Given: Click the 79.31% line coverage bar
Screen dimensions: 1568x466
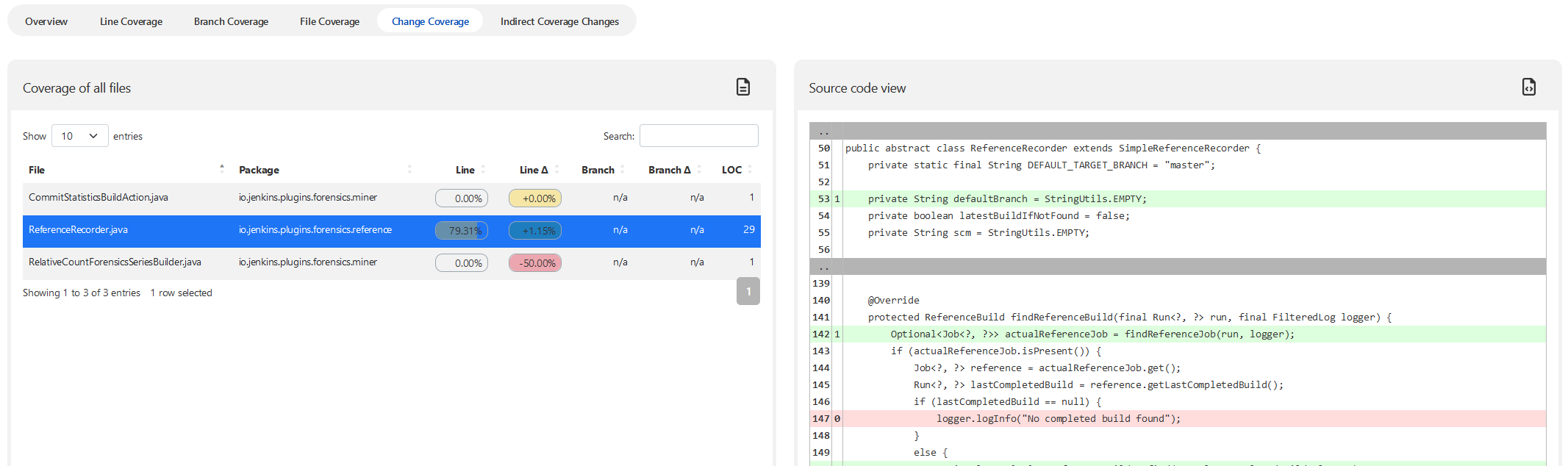Looking at the screenshot, I should [x=462, y=231].
